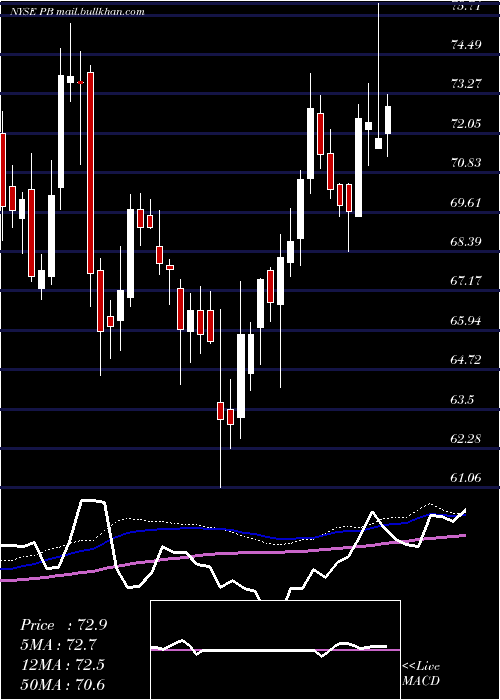Select the 61.06 price axis label
Image resolution: width=500 pixels, height=700 pixels.
click(x=466, y=478)
